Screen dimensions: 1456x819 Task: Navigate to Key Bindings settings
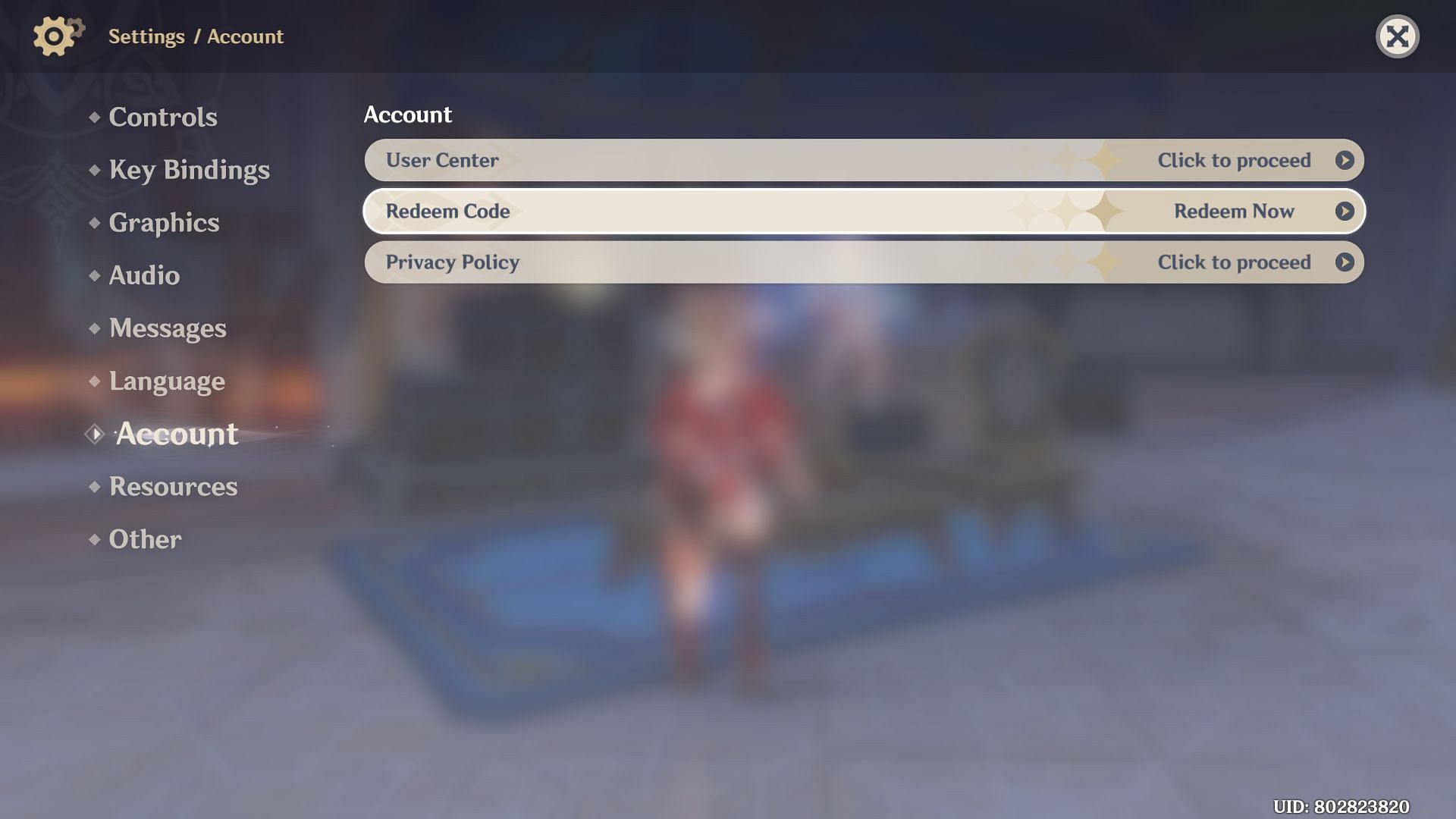tap(189, 168)
